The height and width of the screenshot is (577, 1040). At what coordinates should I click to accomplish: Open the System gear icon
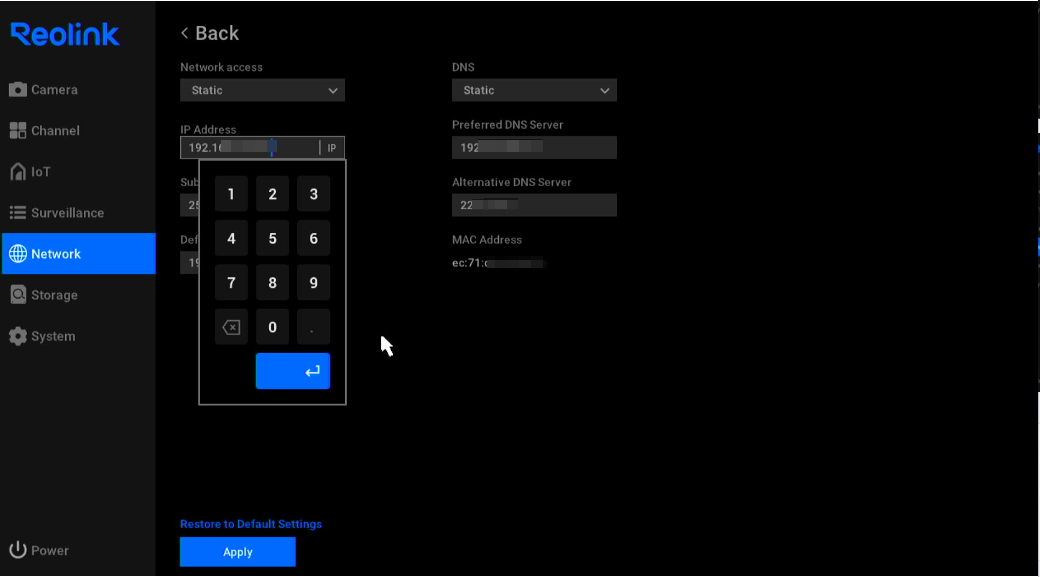click(18, 336)
